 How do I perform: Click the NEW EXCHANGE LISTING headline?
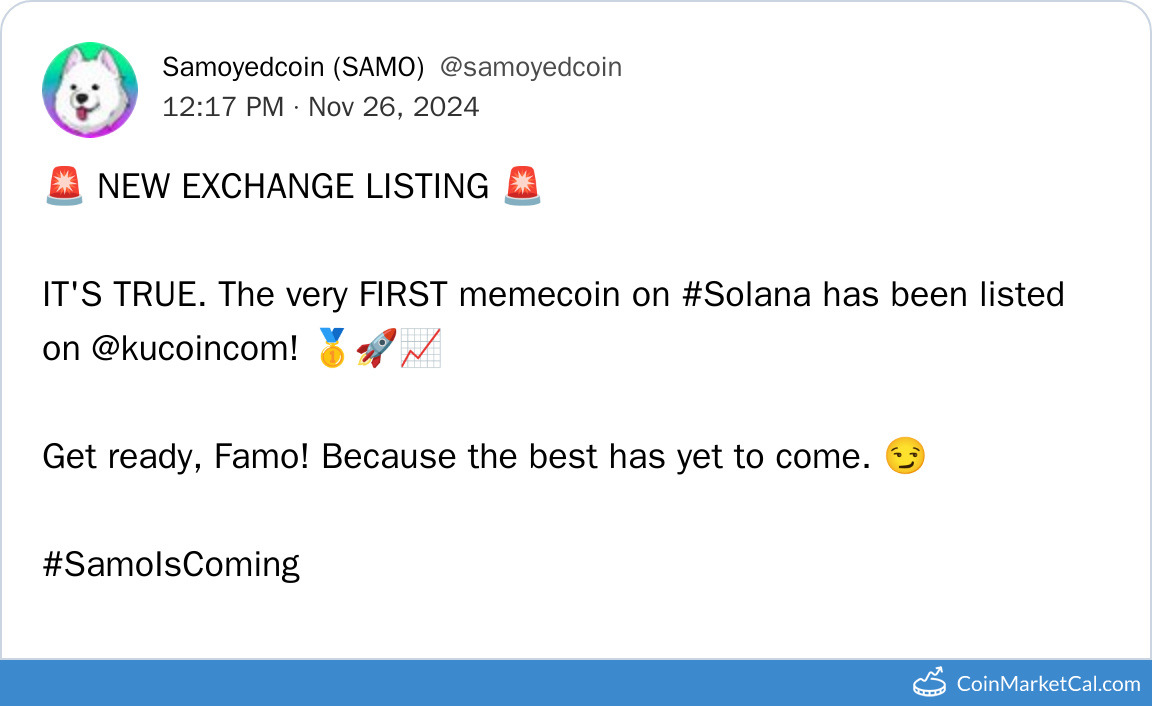pos(293,187)
